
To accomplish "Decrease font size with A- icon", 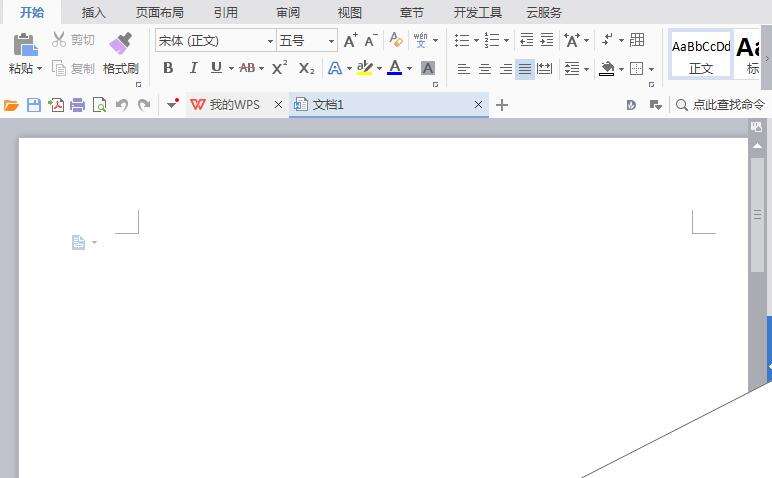I will 371,40.
